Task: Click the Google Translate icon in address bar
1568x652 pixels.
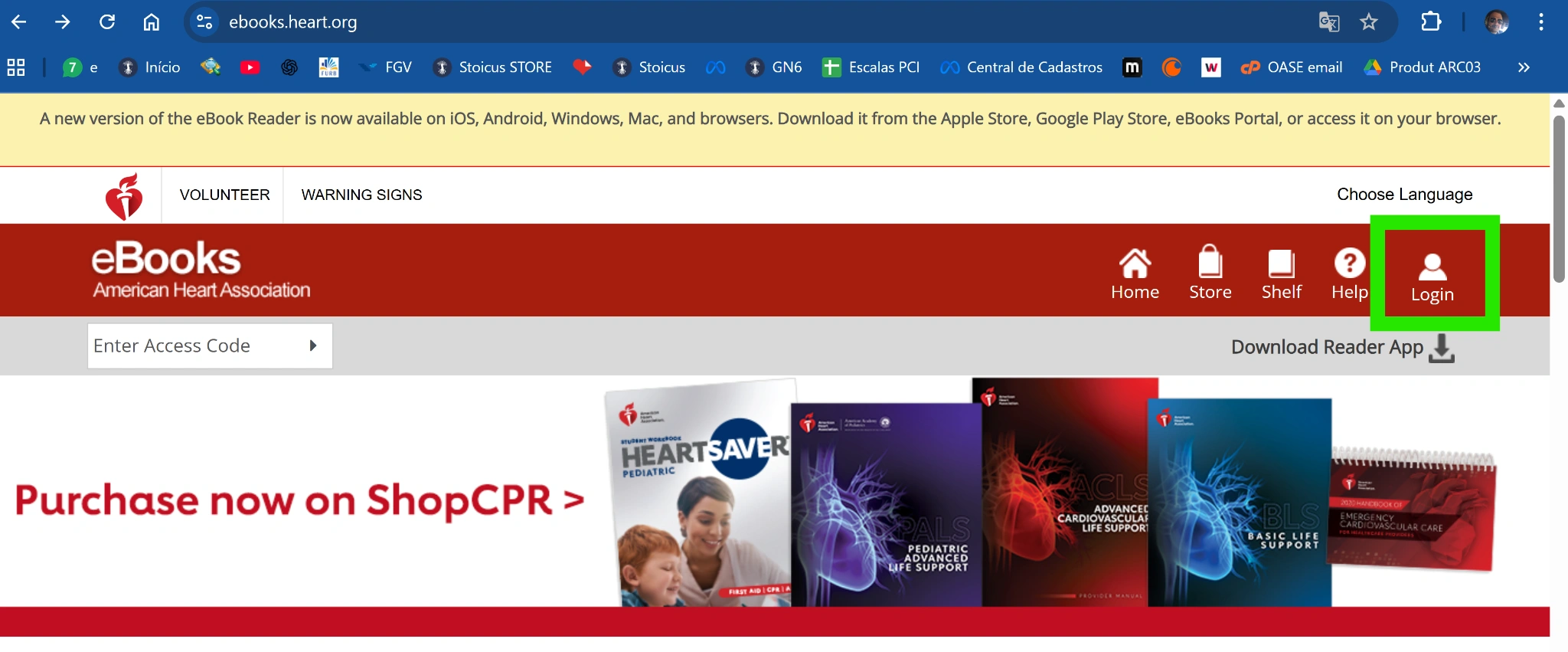Action: [x=1329, y=22]
